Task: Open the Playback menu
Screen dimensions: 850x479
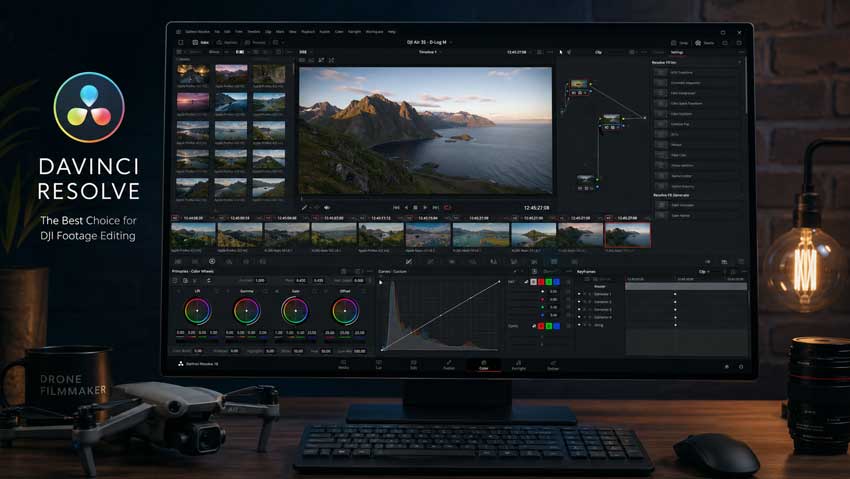Action: tap(308, 32)
